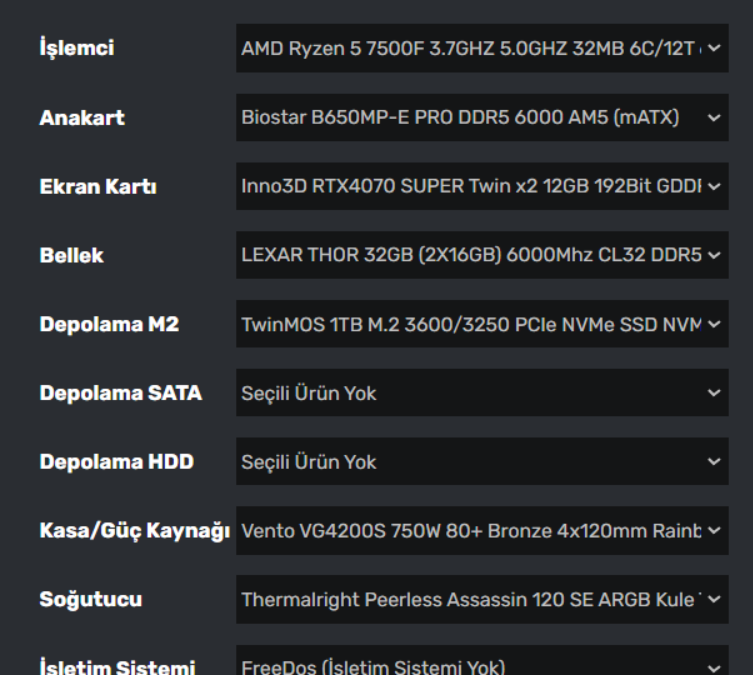Click the chevron arrow on the Anakart field
Viewport: 753px width, 675px height.
[x=713, y=118]
